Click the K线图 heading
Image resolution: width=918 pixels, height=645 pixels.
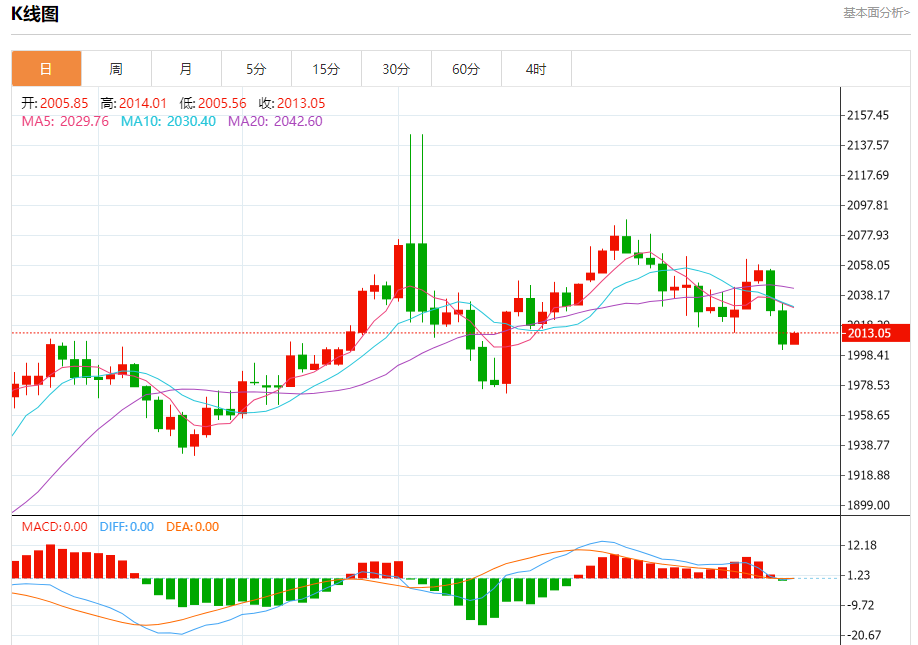click(x=35, y=14)
